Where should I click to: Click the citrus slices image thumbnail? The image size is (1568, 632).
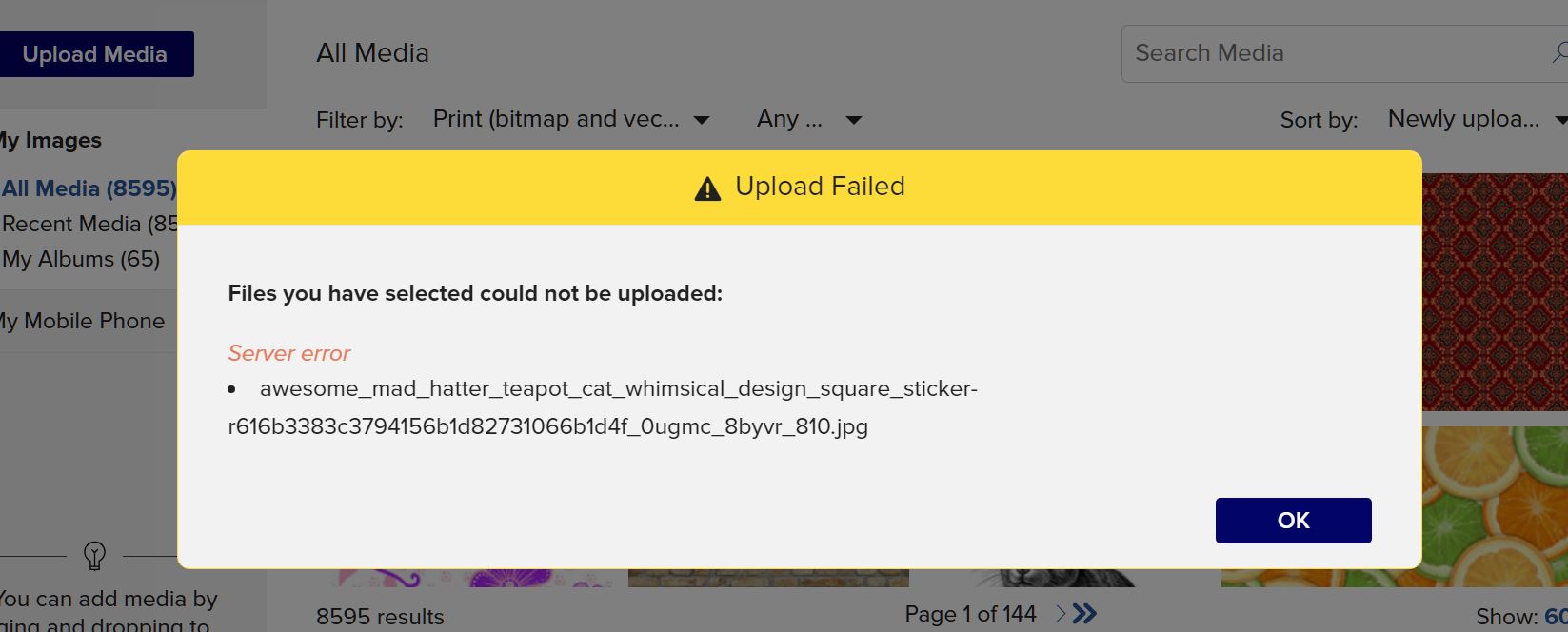[1495, 505]
